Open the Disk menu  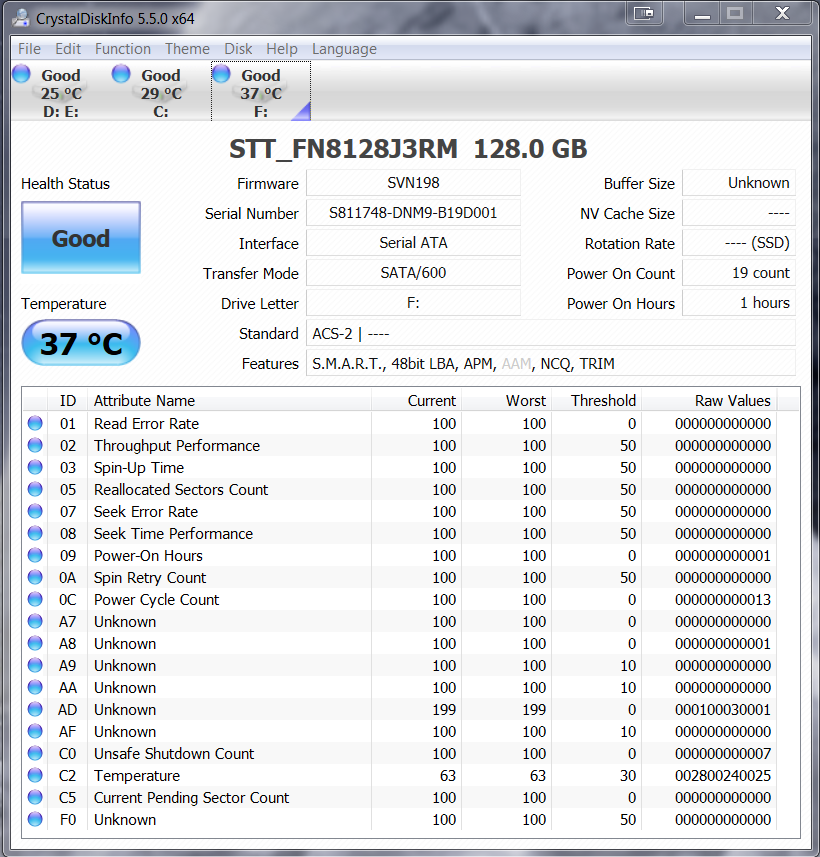pos(238,49)
